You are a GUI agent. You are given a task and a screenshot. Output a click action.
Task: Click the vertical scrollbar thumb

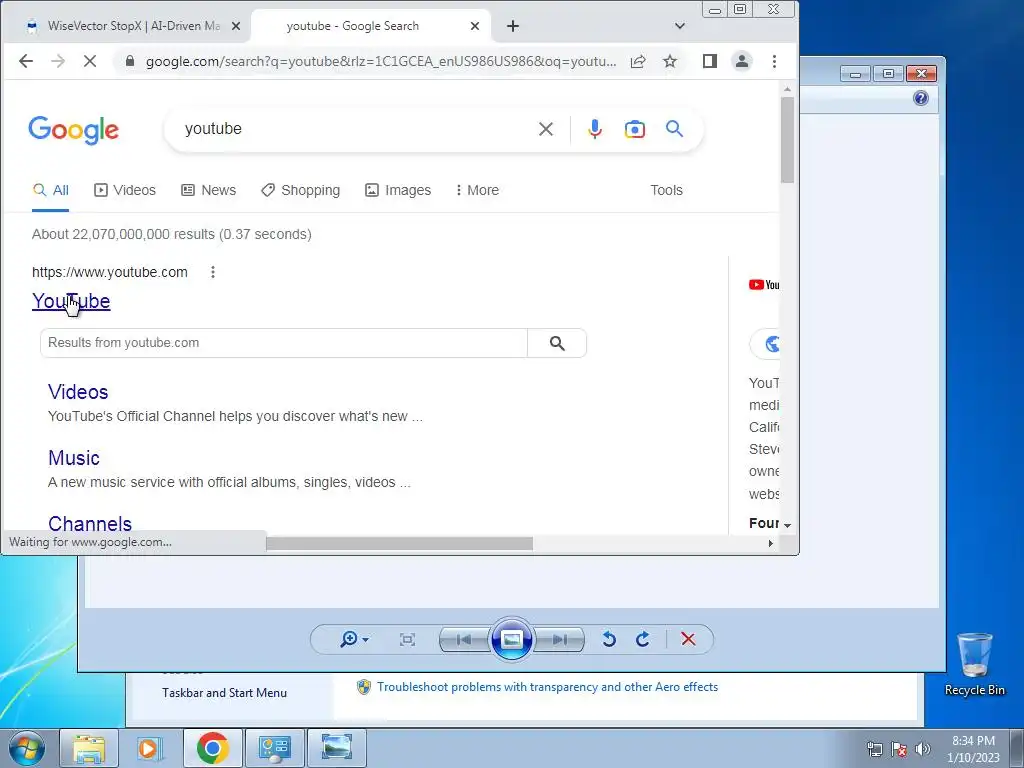pos(787,140)
